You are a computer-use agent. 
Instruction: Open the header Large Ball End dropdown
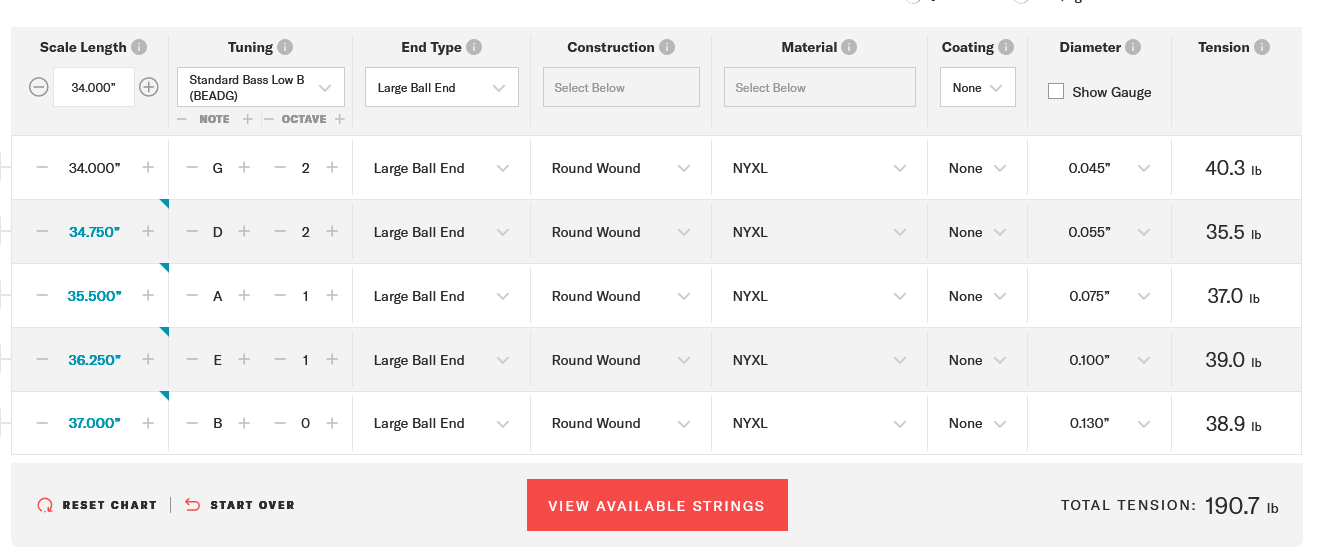coord(442,87)
